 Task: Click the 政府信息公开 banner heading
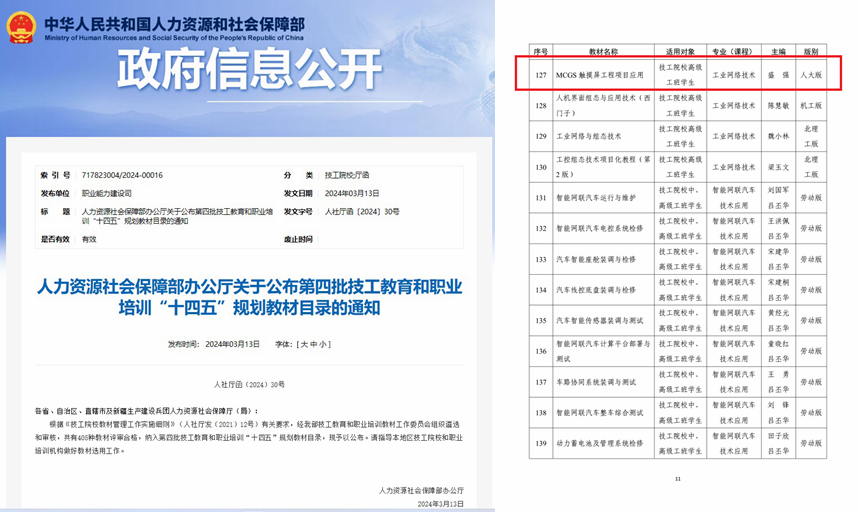[x=249, y=71]
